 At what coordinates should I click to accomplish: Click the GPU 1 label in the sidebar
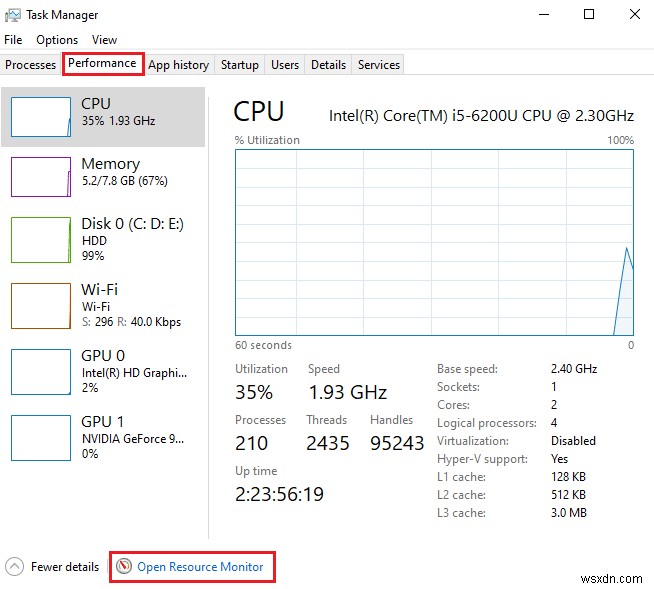(103, 422)
